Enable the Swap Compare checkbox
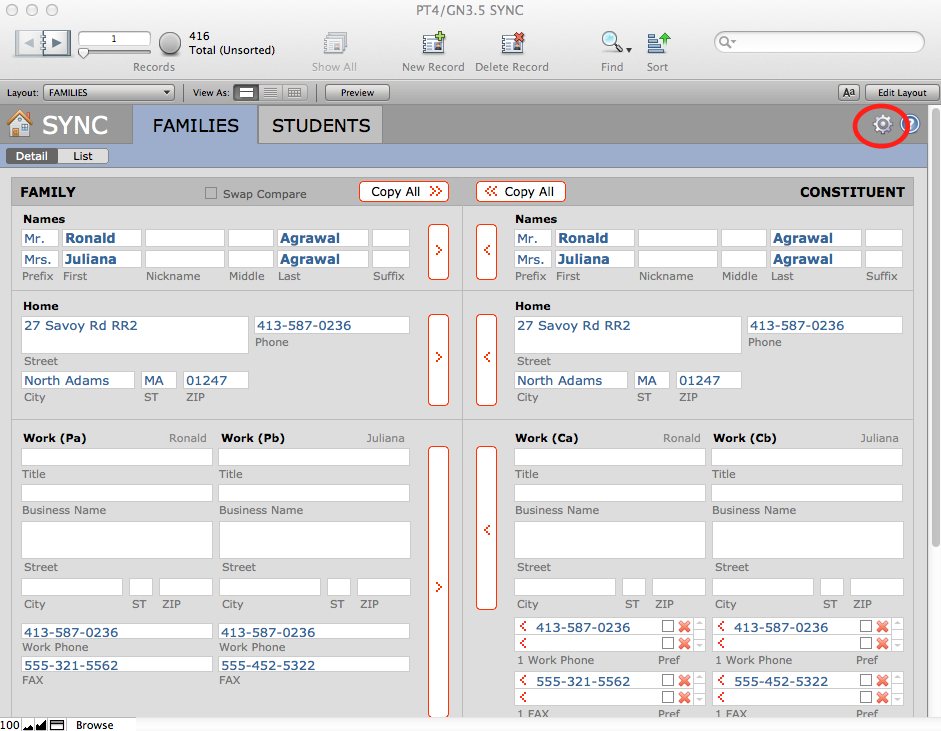941x731 pixels. [x=210, y=193]
